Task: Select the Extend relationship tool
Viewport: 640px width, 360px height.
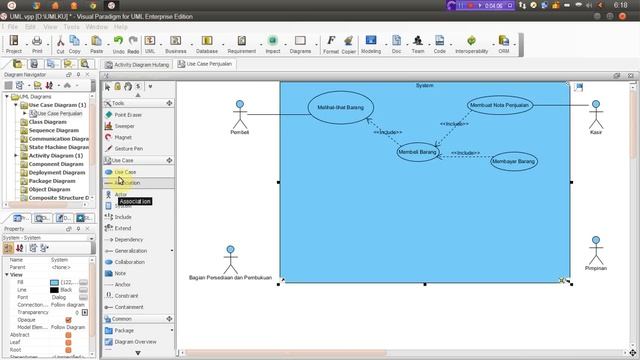Action: pos(138,228)
